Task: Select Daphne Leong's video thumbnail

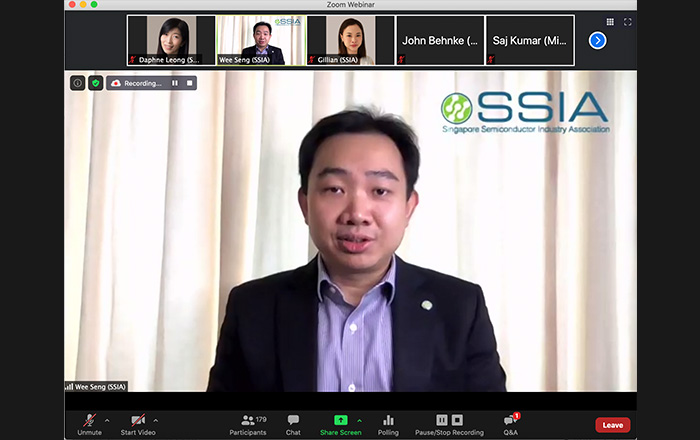Action: point(171,40)
